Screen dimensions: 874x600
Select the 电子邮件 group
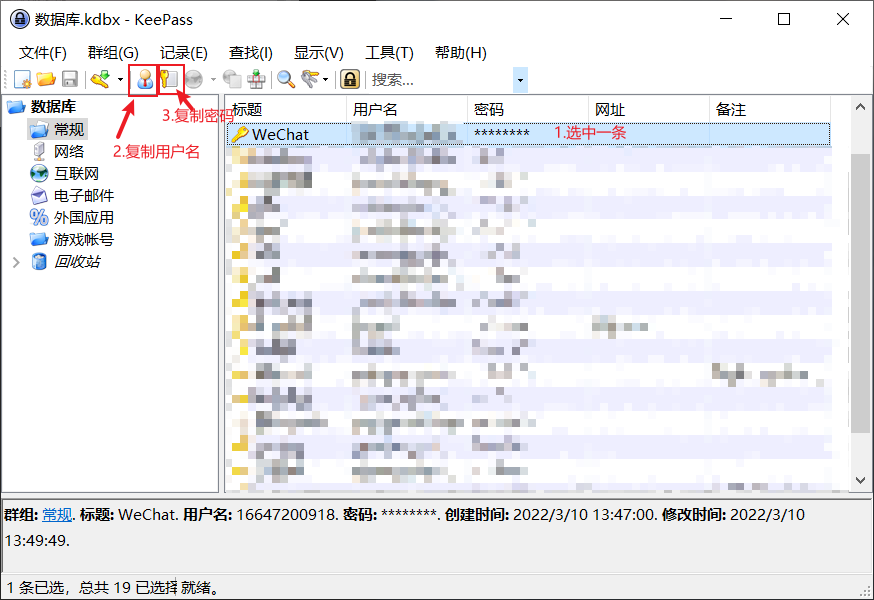point(83,195)
